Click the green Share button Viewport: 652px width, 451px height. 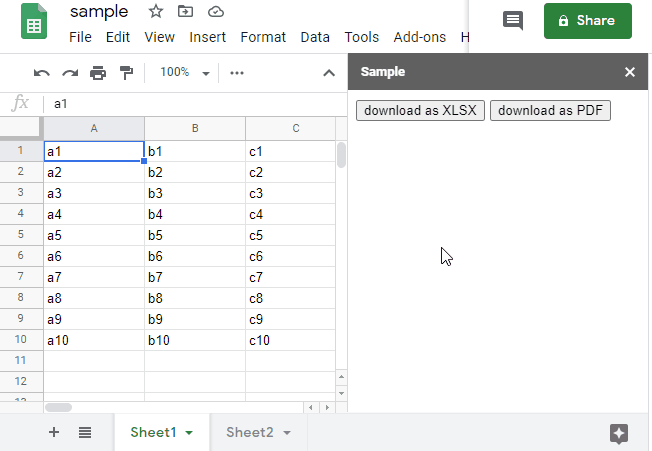588,21
